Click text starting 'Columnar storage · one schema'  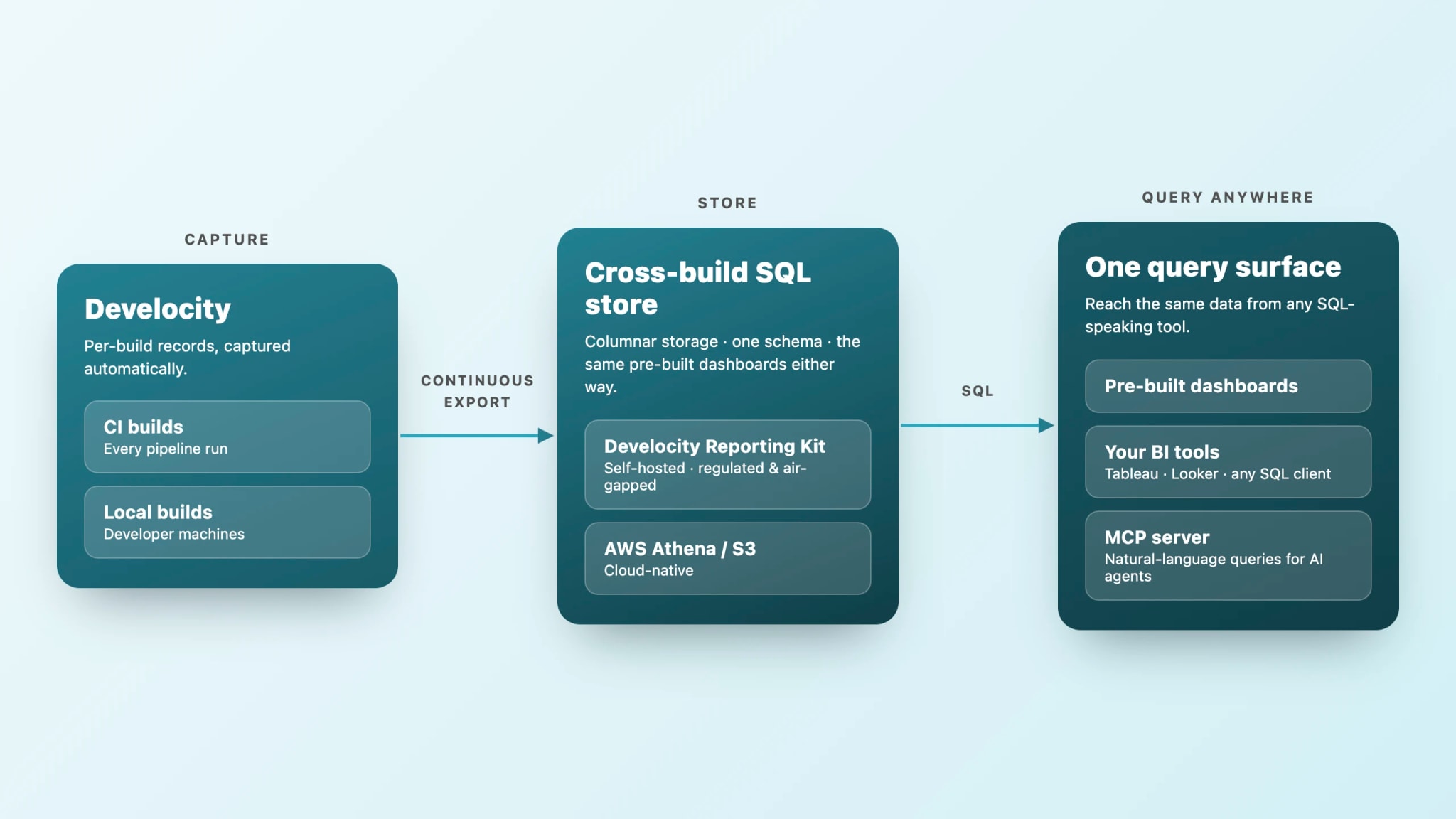pos(722,364)
